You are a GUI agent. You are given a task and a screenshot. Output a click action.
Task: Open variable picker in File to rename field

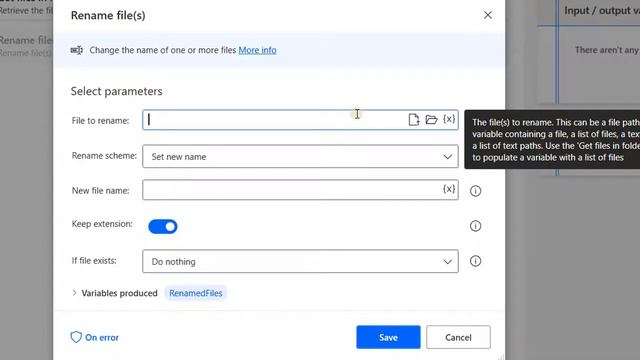click(449, 119)
